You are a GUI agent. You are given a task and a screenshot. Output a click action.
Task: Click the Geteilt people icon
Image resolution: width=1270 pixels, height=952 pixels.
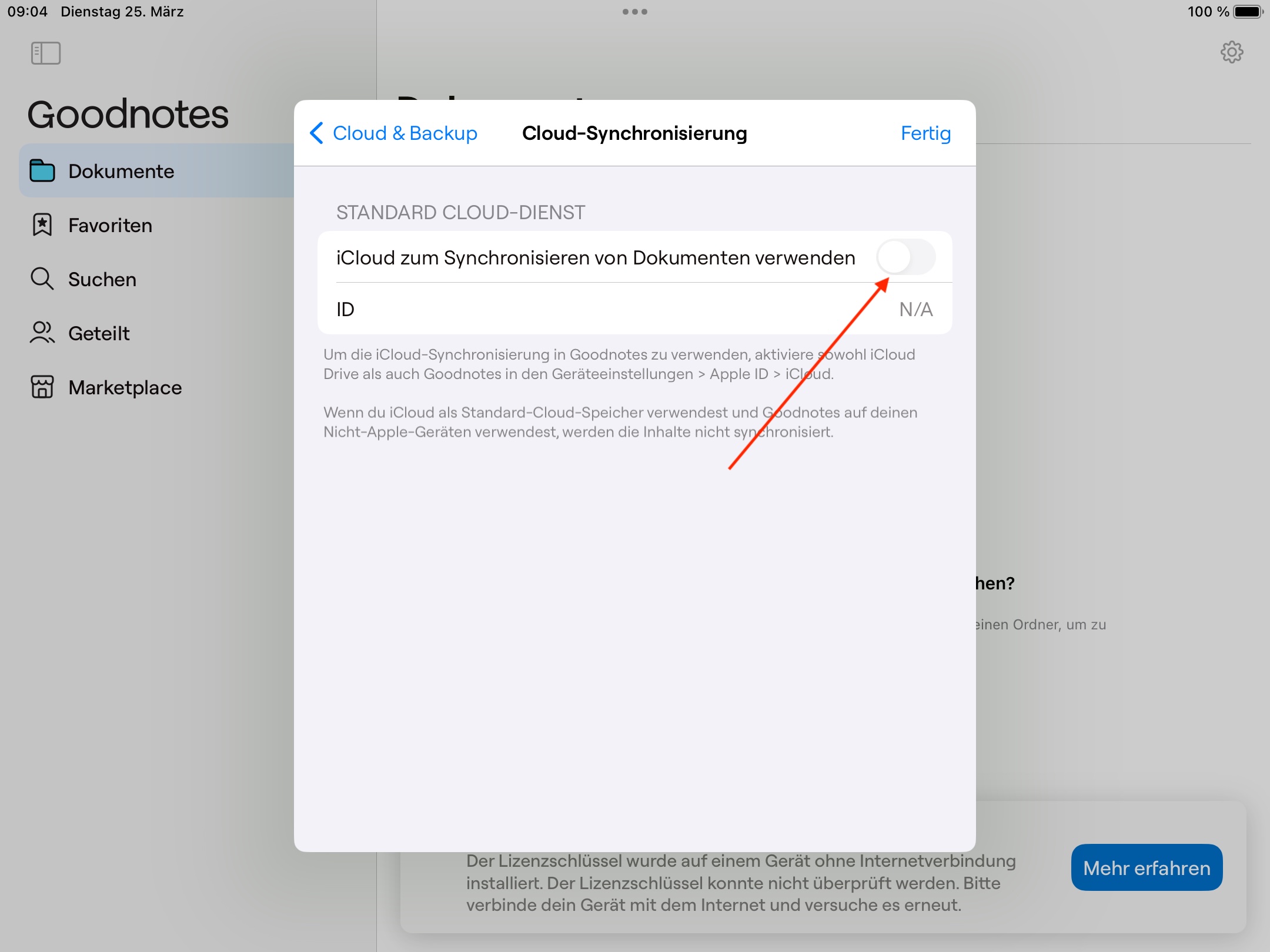[42, 333]
